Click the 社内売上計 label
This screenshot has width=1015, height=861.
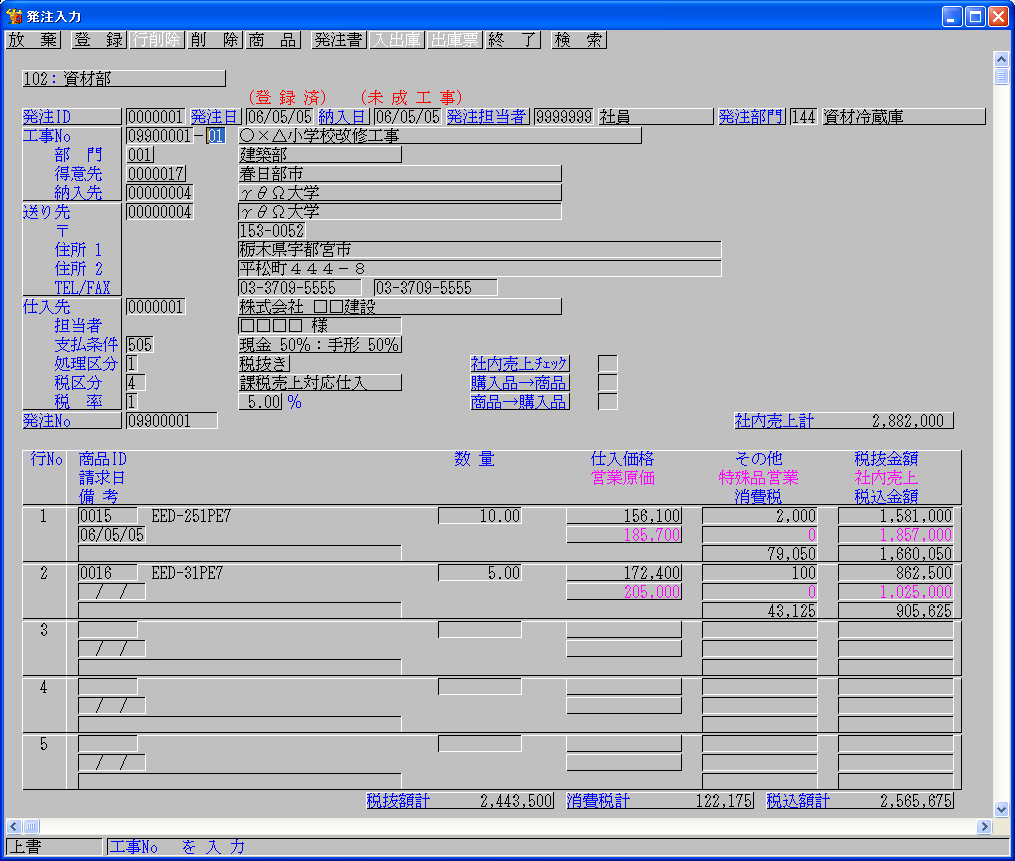coord(774,421)
